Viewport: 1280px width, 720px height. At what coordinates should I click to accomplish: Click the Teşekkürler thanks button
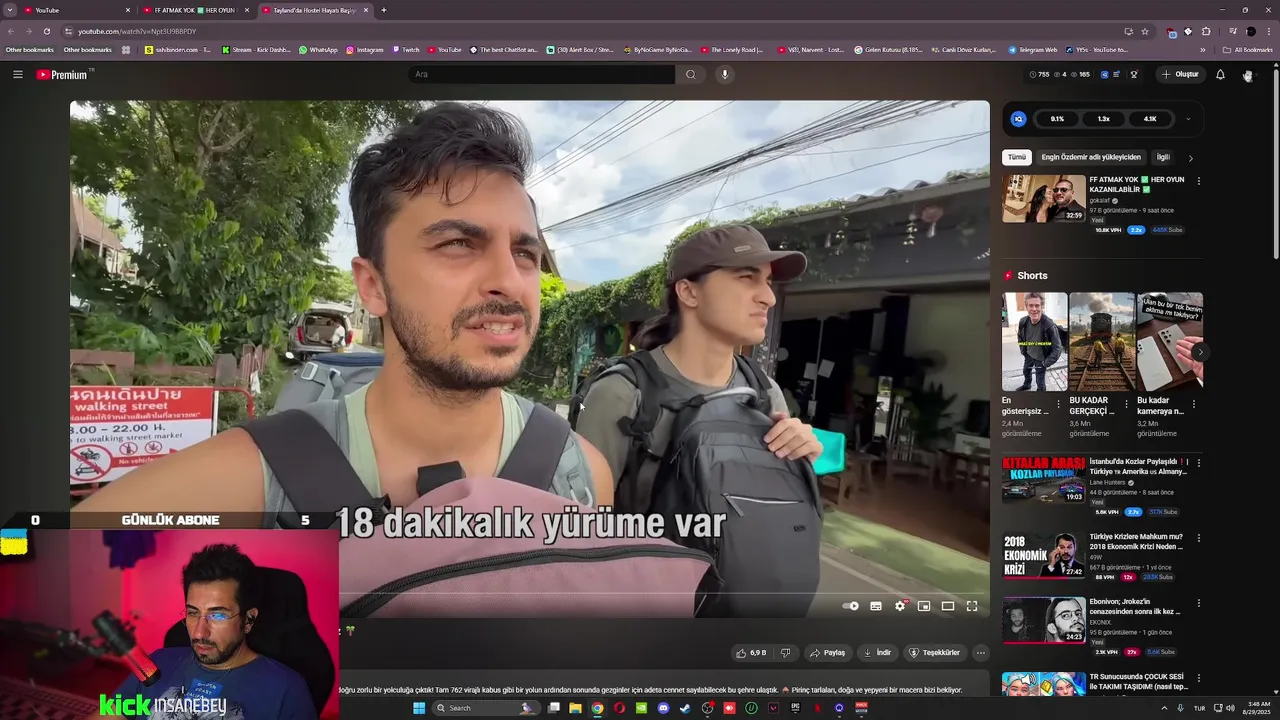point(934,653)
